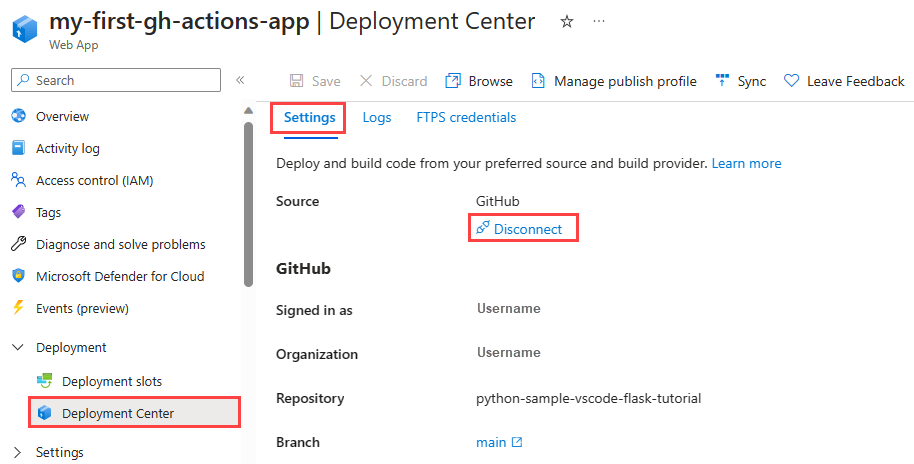Open the Learn more link
Image resolution: width=914 pixels, height=464 pixels.
point(746,163)
